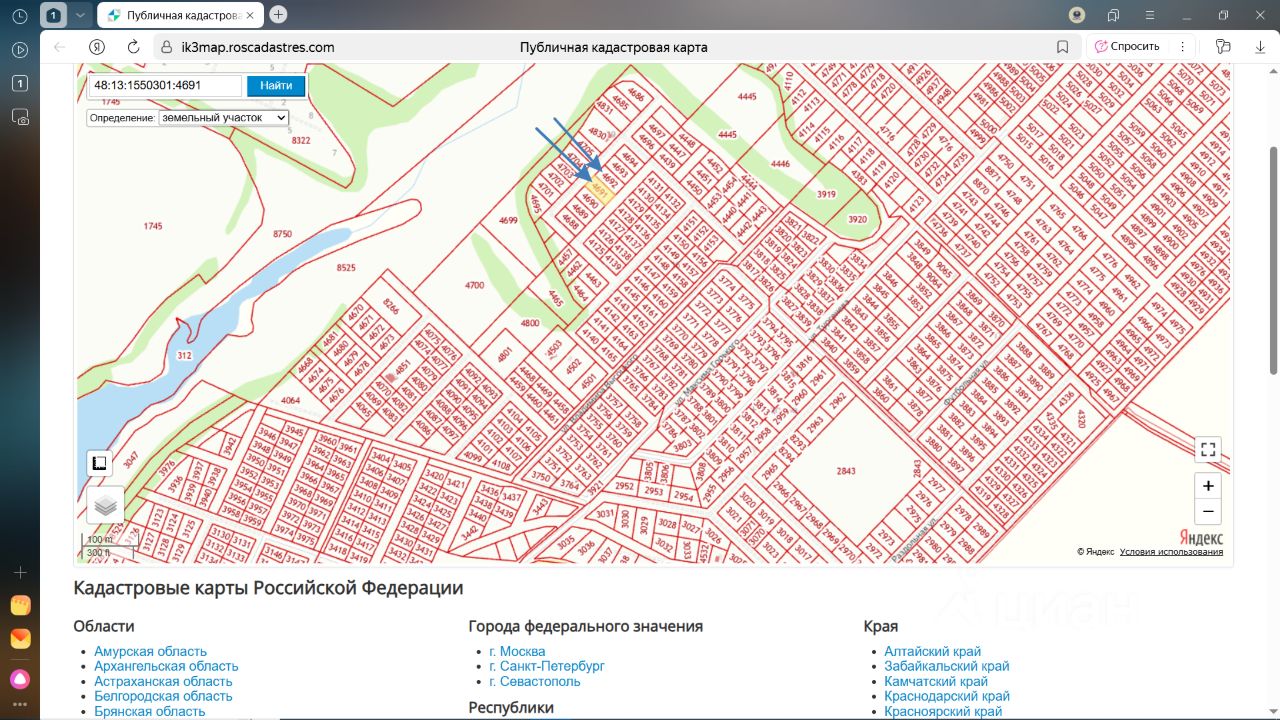Click the Яндекс logo on map

tap(1201, 538)
